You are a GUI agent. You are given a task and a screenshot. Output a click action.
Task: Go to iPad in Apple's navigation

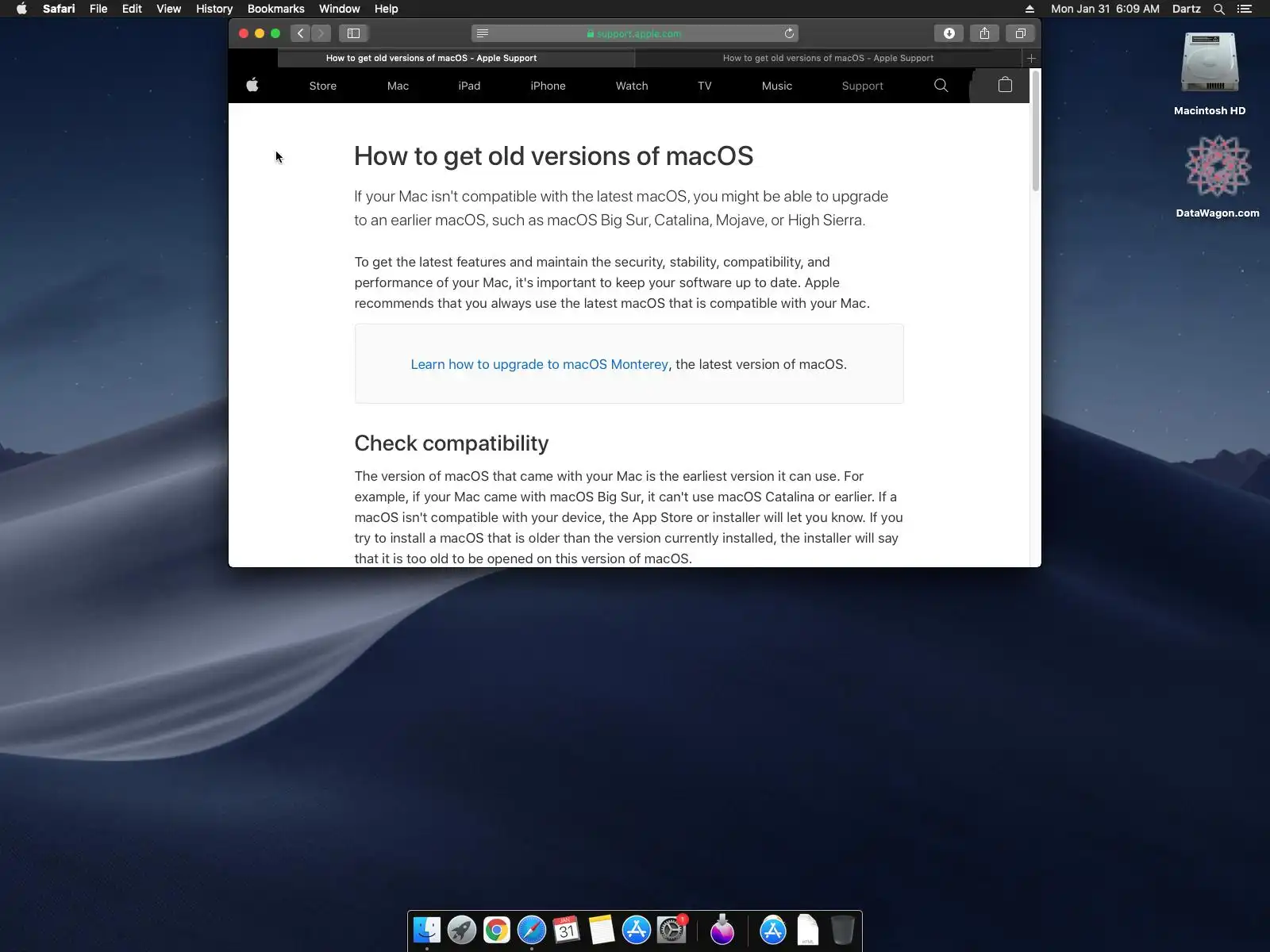469,86
